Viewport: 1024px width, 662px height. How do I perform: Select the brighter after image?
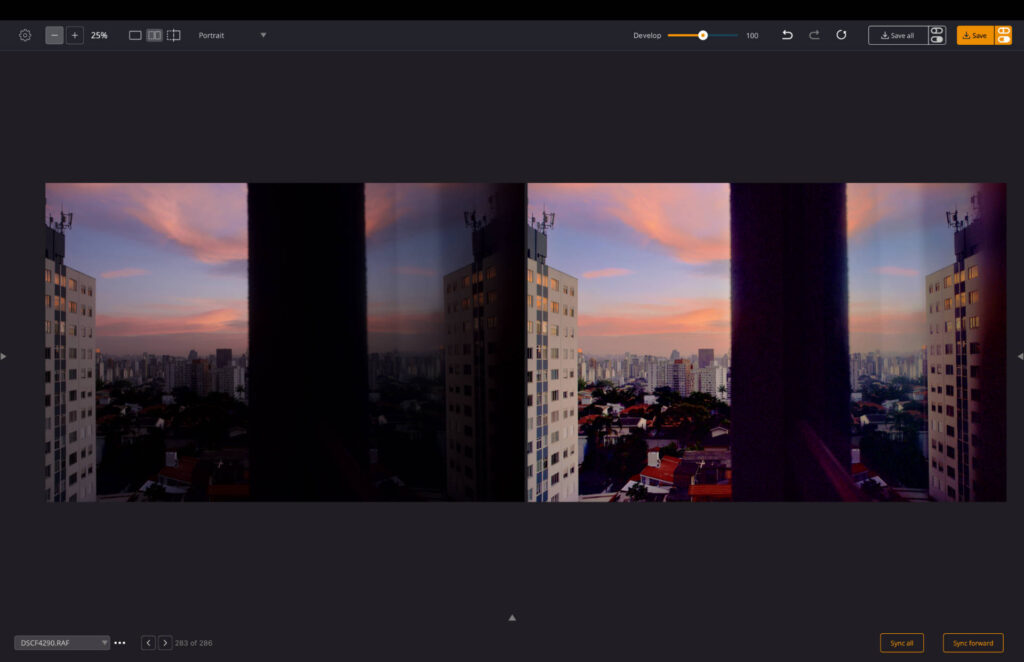click(x=767, y=342)
